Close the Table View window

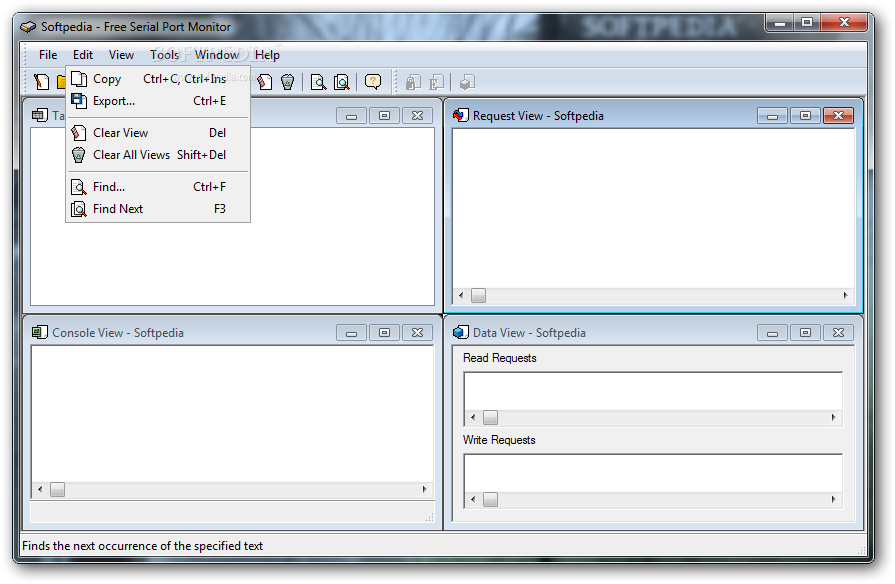[418, 116]
